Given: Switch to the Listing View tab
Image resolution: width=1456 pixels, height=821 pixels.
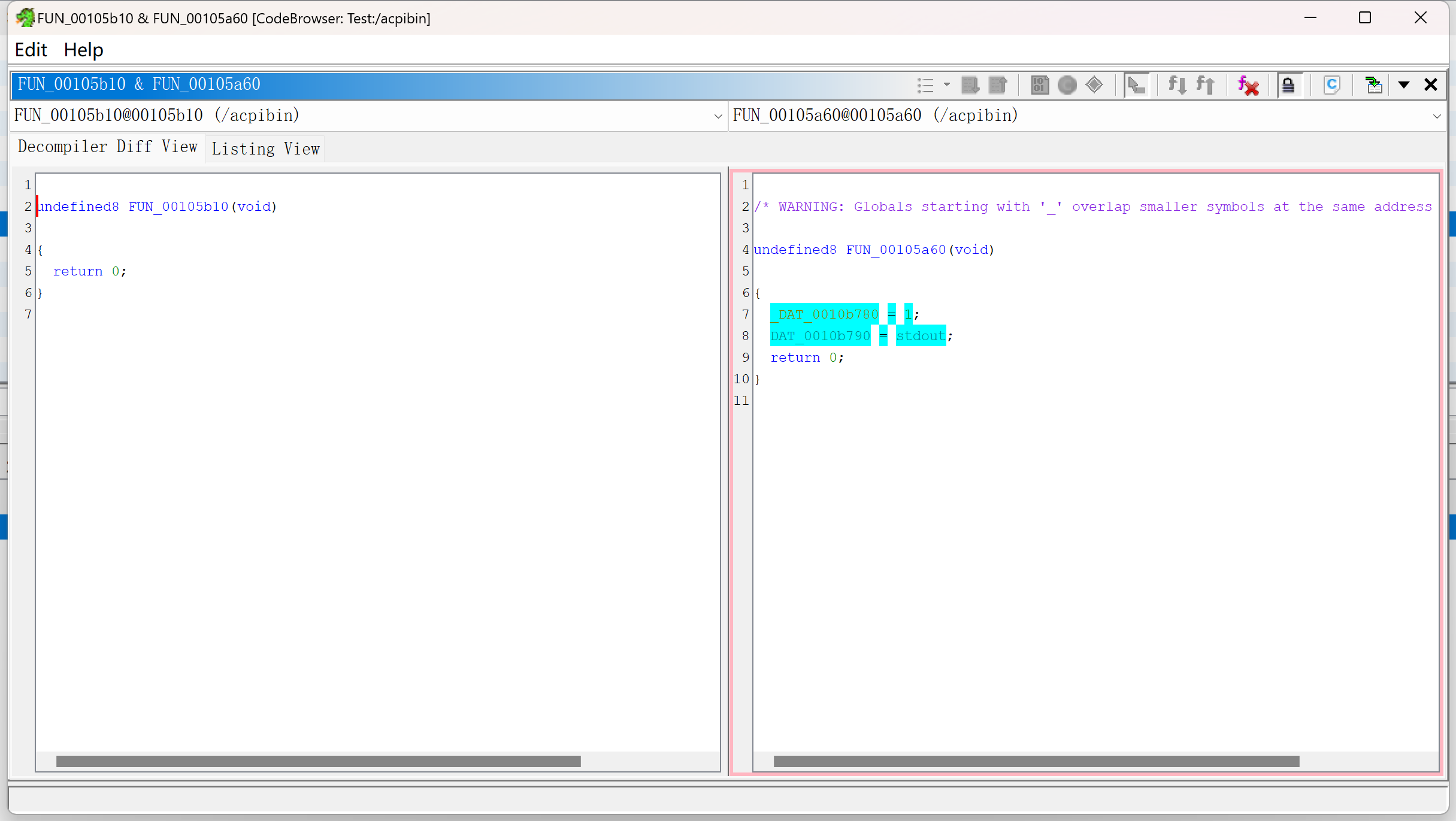Looking at the screenshot, I should pos(265,149).
